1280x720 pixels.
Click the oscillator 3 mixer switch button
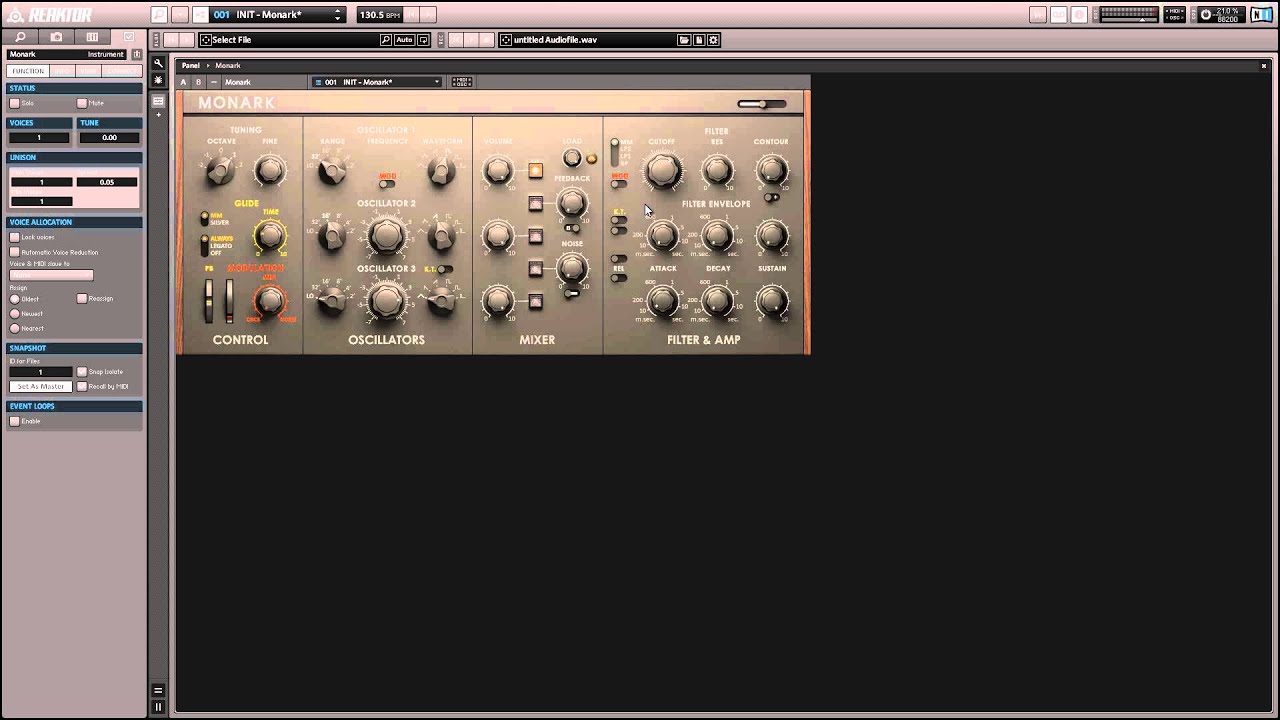[x=536, y=301]
